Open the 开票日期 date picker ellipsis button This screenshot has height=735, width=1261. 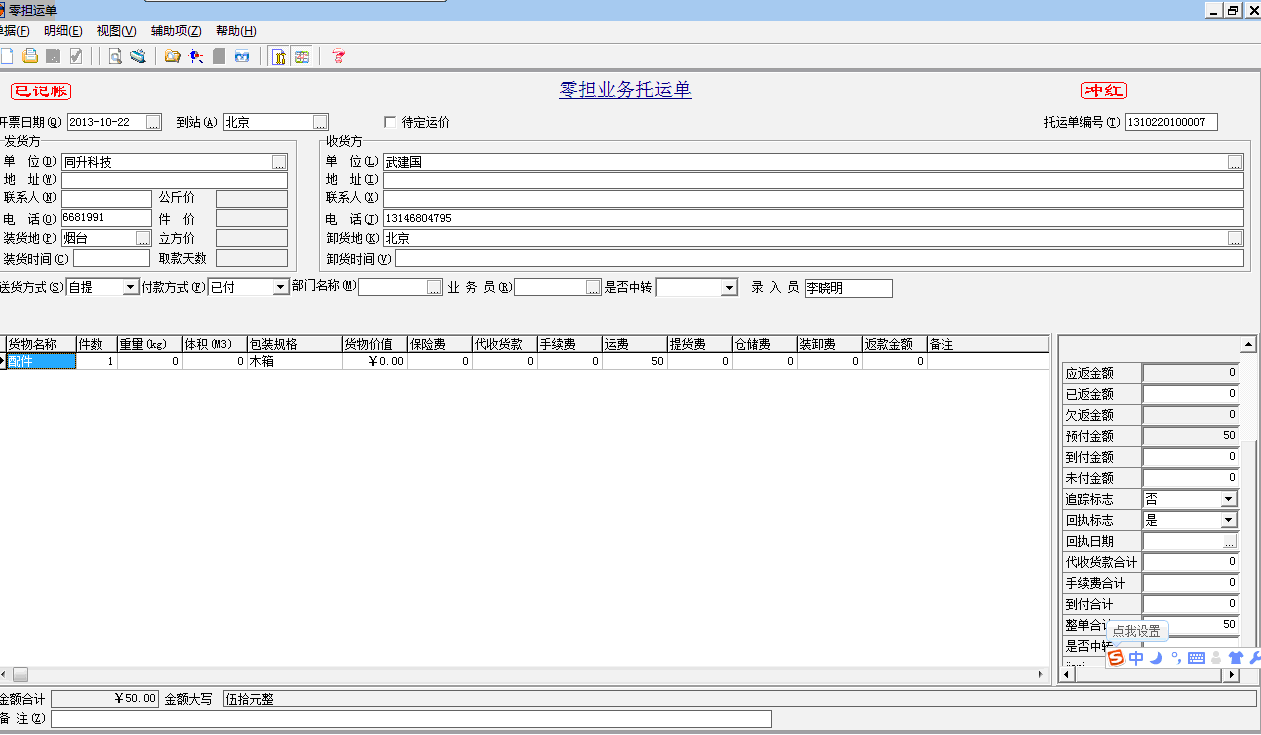(153, 122)
